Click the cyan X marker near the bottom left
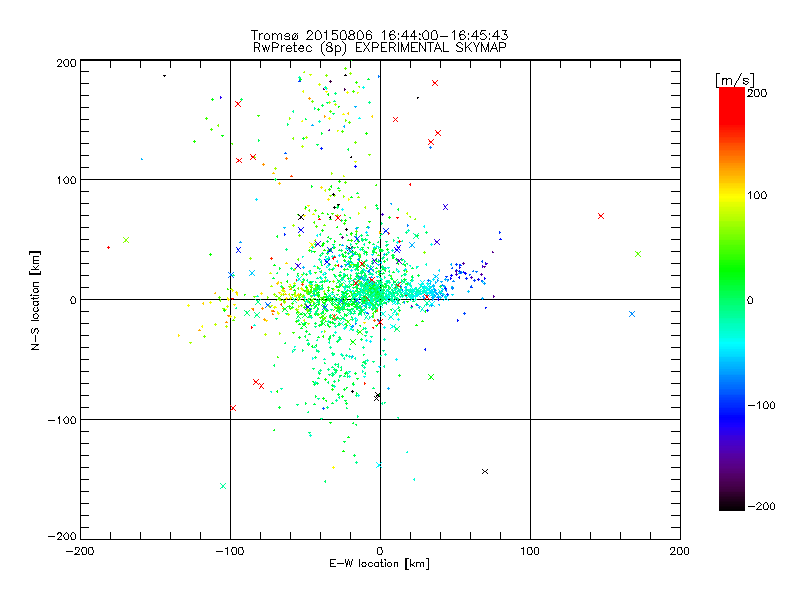Viewport: 800px width, 600px height. [222, 486]
